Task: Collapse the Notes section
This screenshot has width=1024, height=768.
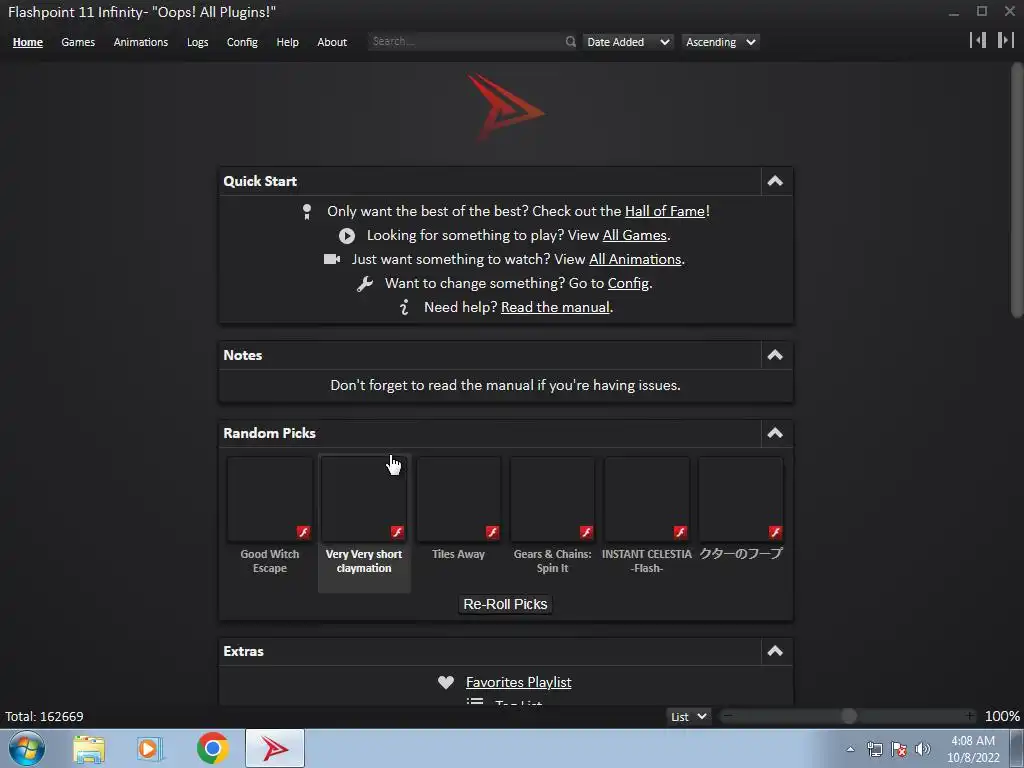Action: point(775,355)
